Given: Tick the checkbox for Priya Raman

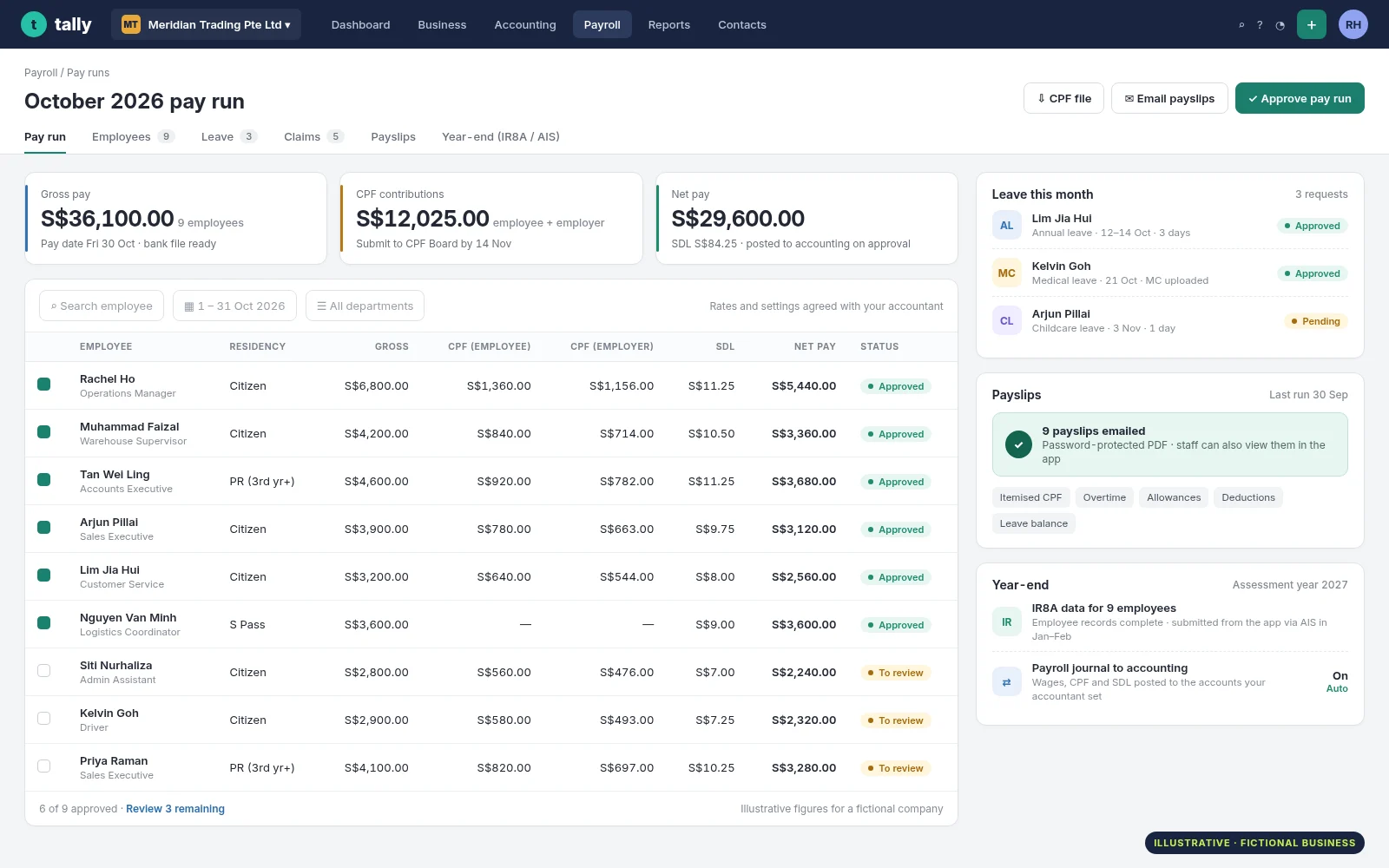Looking at the screenshot, I should coord(44,766).
